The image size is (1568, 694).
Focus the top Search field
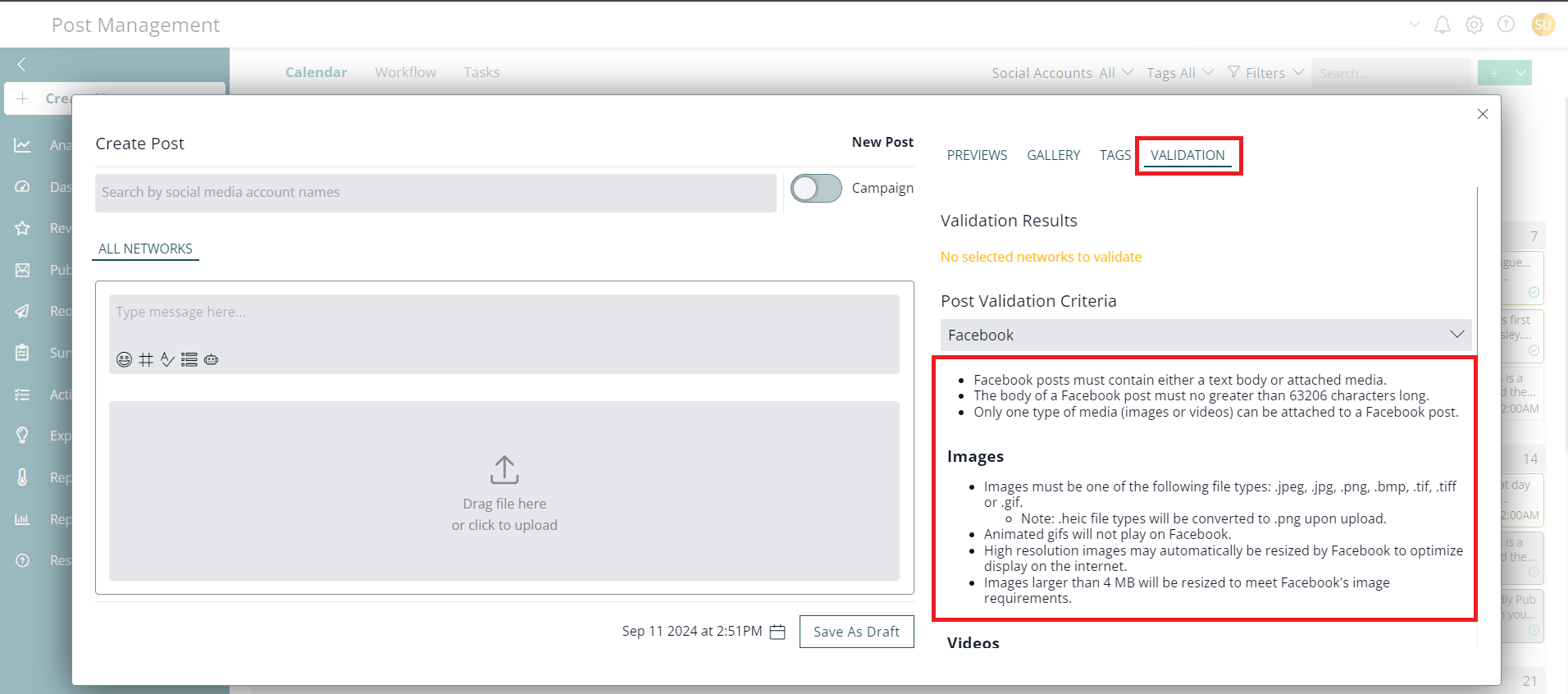point(1390,73)
